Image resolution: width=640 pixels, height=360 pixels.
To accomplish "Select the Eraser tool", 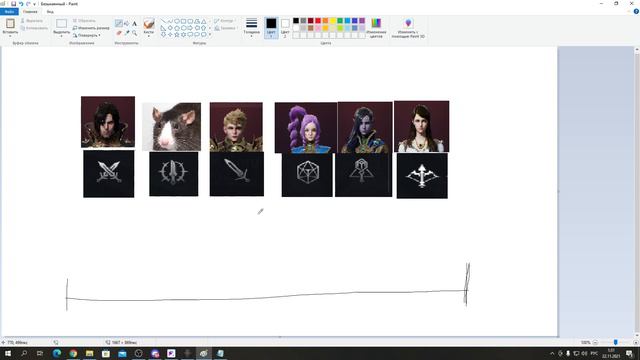I will pos(118,33).
